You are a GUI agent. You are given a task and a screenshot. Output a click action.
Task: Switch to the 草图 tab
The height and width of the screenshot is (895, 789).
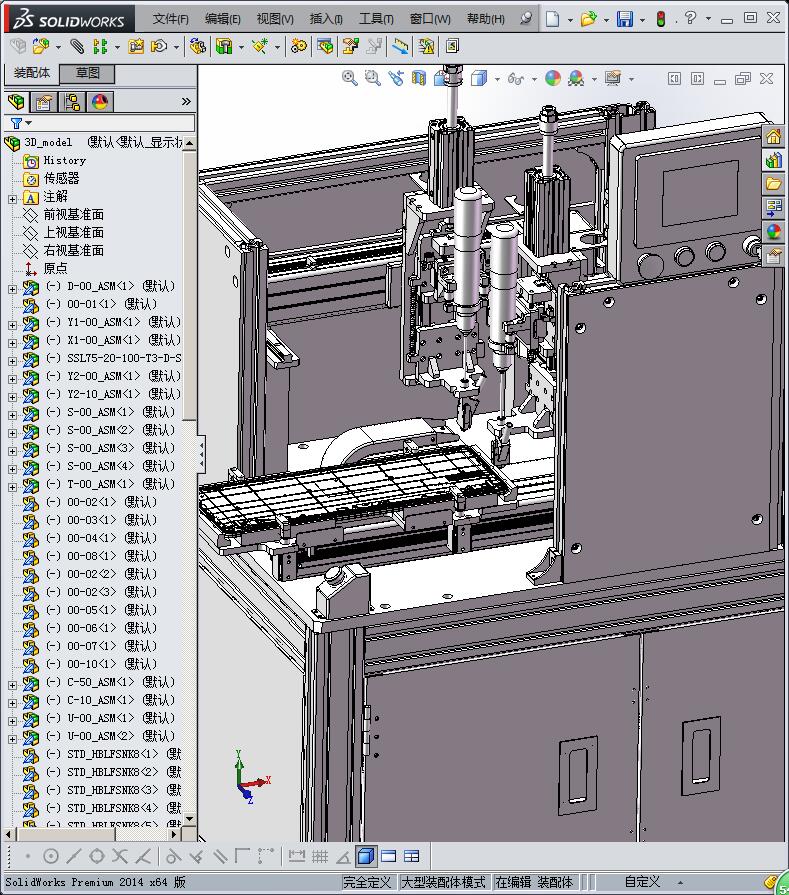[87, 73]
